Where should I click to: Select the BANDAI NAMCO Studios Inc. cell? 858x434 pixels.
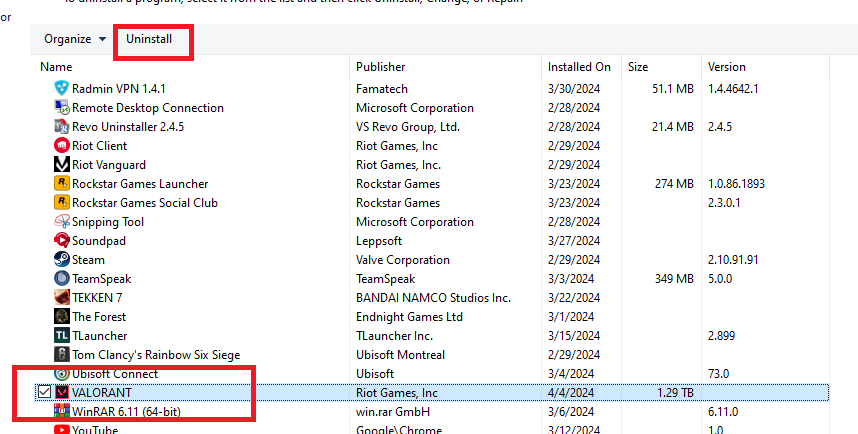pos(433,298)
